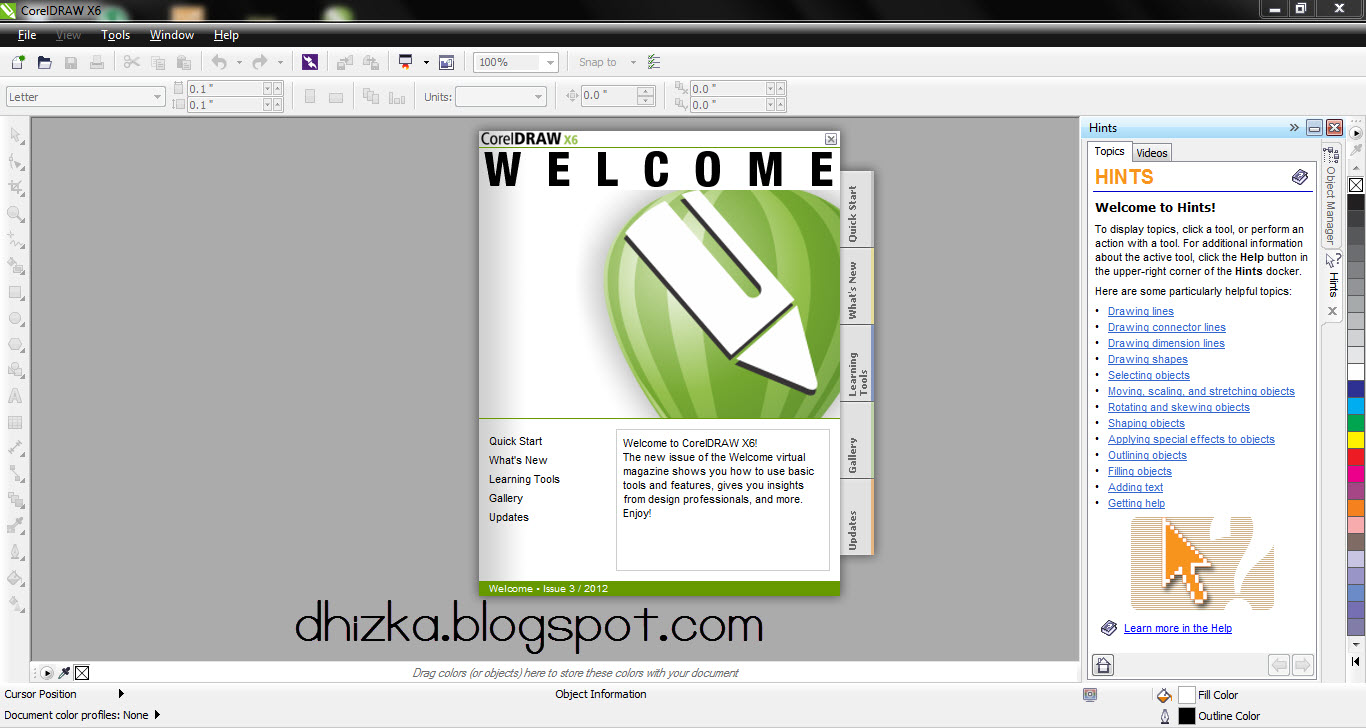Expand the Undo history dropdown arrow
1366x728 pixels.
point(239,62)
